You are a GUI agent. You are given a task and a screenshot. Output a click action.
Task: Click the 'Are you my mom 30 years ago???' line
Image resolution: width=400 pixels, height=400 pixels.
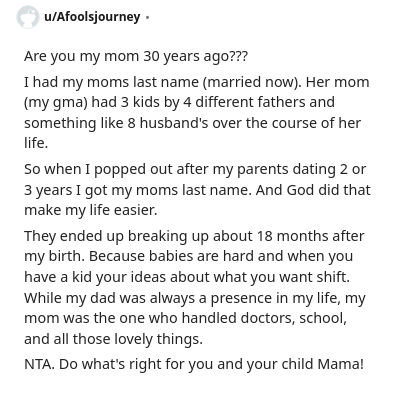[136, 56]
